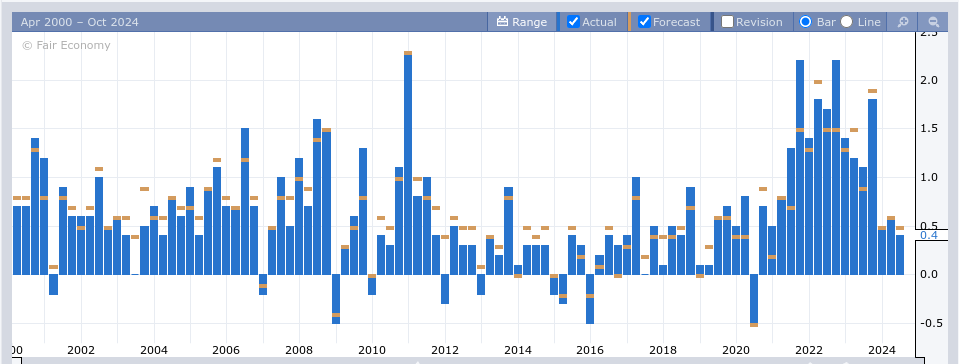The image size is (959, 364).
Task: Click the 'Apr 2000 – Oct 2024' date range text
Action: tap(80, 23)
